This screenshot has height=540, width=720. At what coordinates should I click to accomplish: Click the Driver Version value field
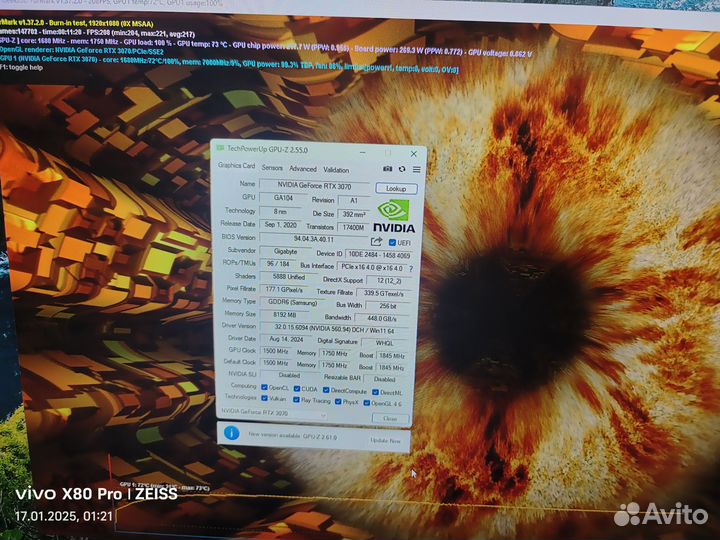tap(335, 329)
